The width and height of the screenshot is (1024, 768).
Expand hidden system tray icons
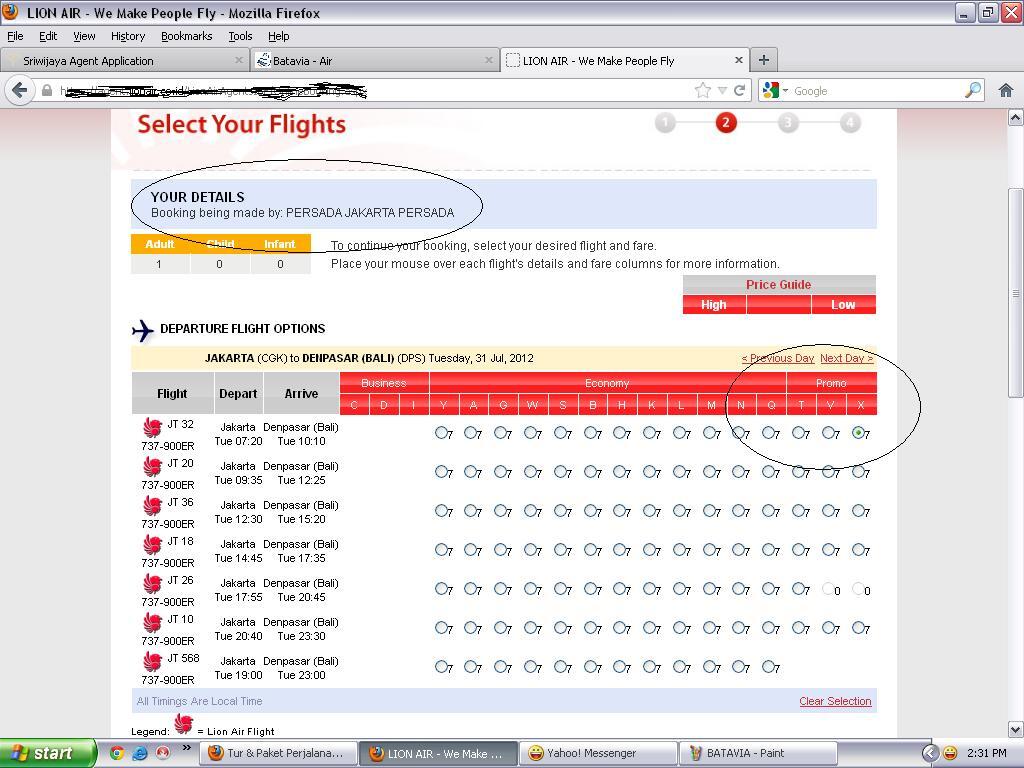929,753
